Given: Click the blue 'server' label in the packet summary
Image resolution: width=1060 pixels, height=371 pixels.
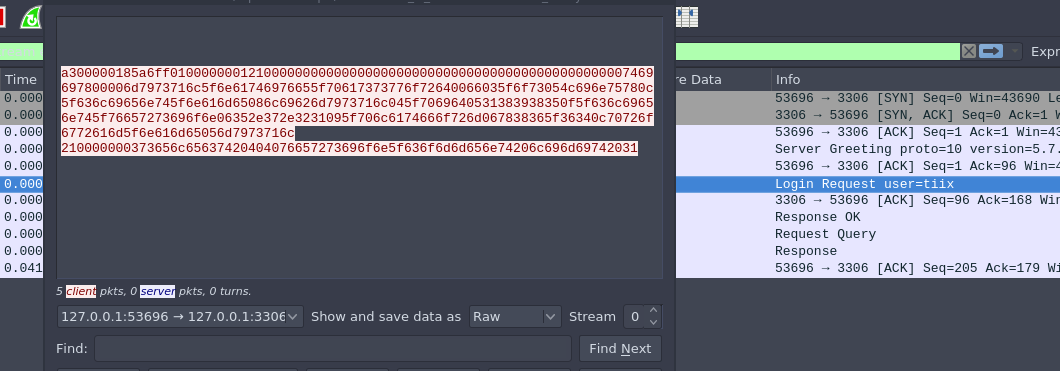Looking at the screenshot, I should coord(158,291).
